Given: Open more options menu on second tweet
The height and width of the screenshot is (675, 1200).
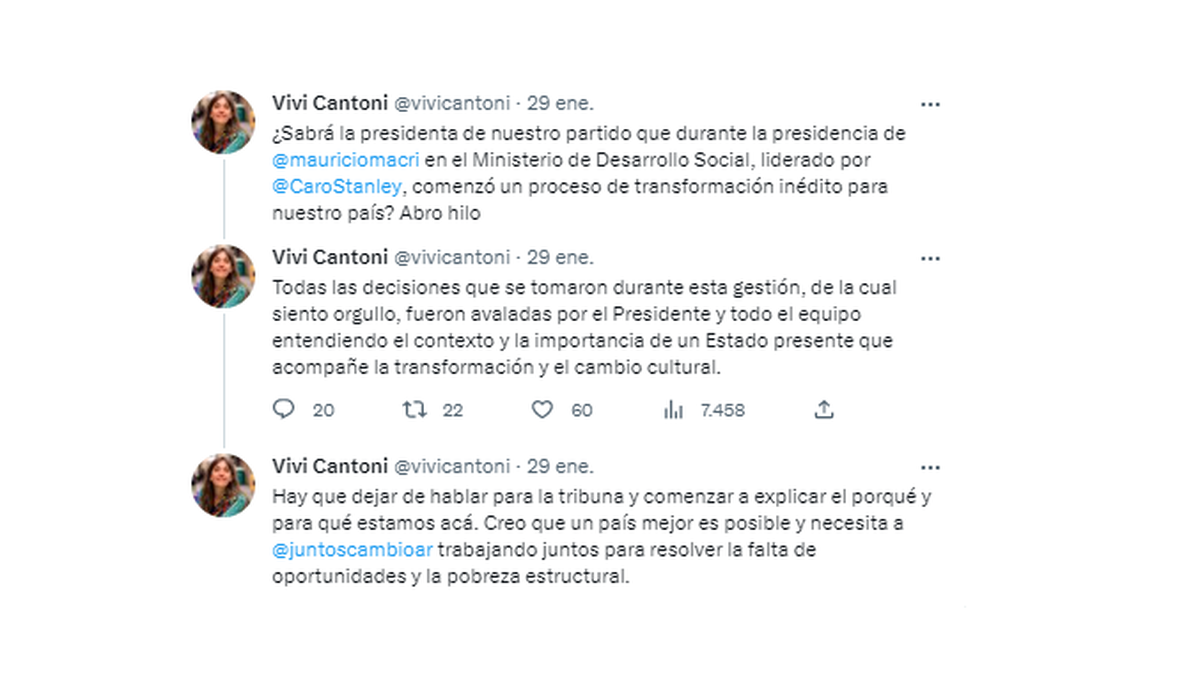Looking at the screenshot, I should 930,259.
